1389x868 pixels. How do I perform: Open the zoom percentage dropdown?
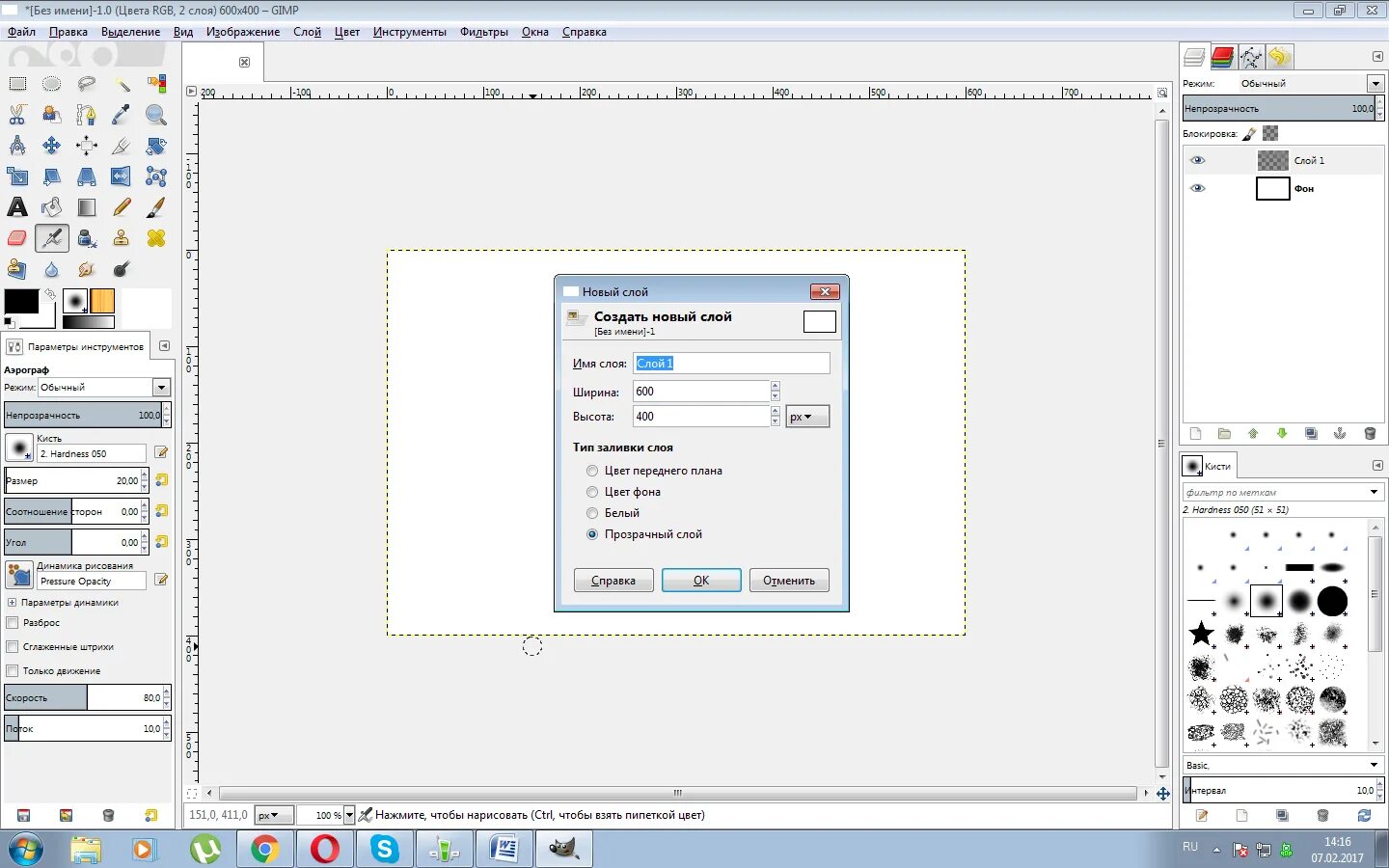pyautogui.click(x=349, y=815)
